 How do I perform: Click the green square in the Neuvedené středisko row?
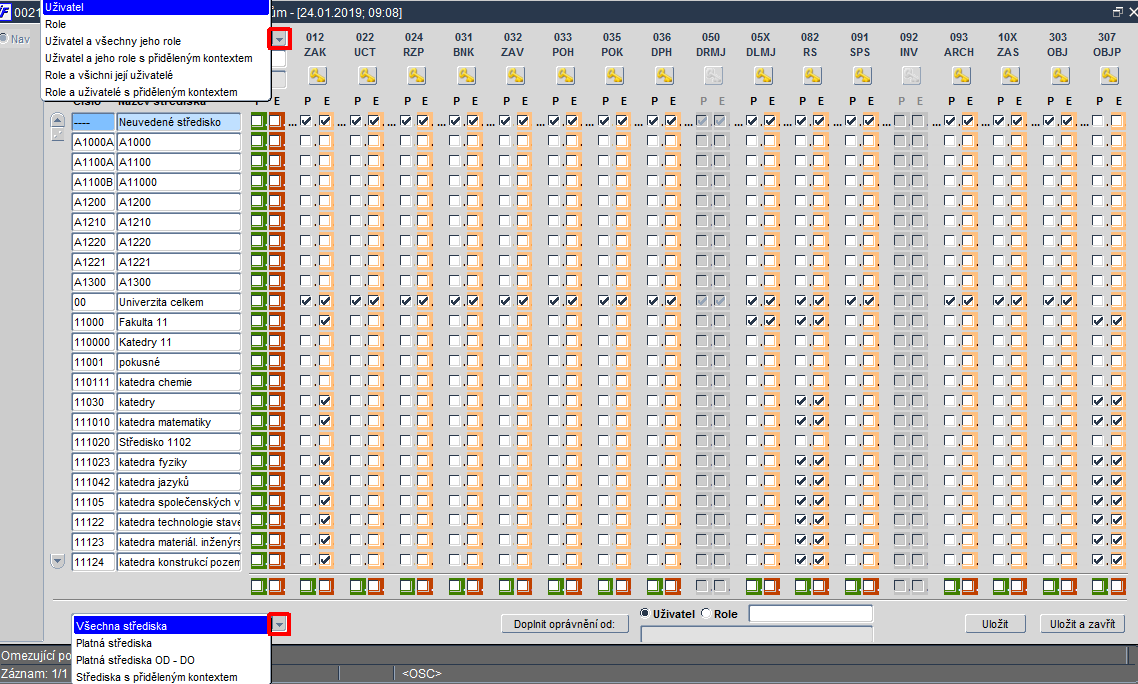258,121
